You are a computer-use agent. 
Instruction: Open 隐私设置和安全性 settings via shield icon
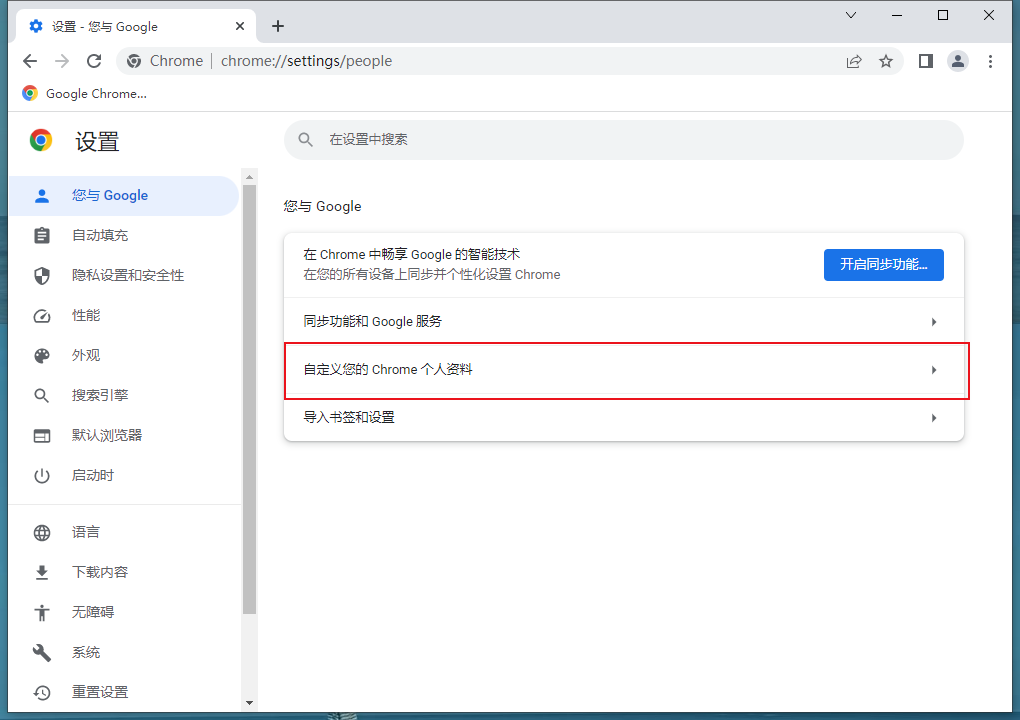point(41,275)
